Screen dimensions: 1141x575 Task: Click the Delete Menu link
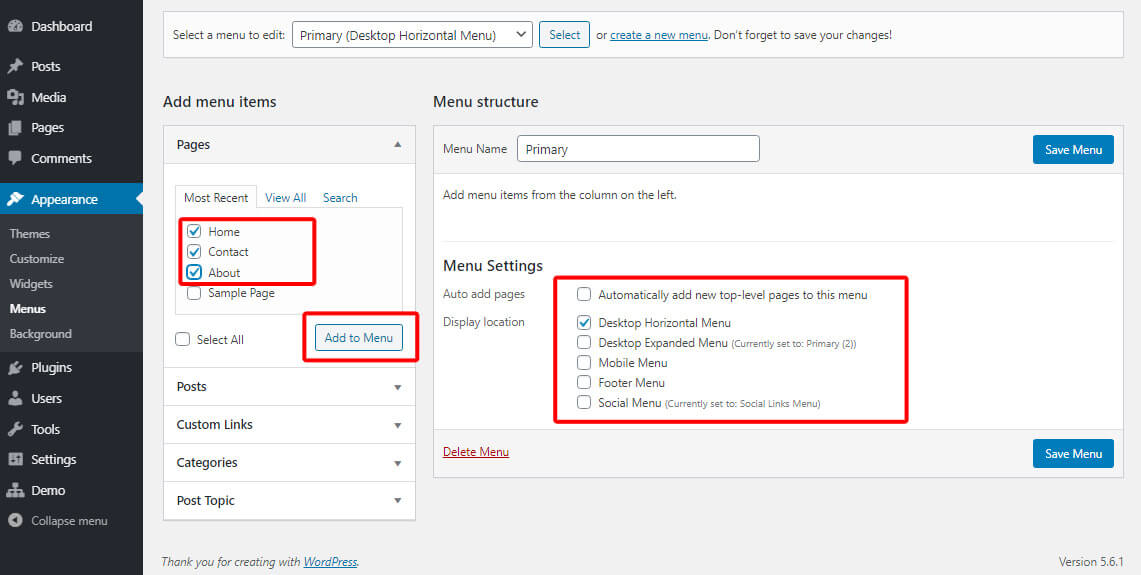click(x=476, y=452)
